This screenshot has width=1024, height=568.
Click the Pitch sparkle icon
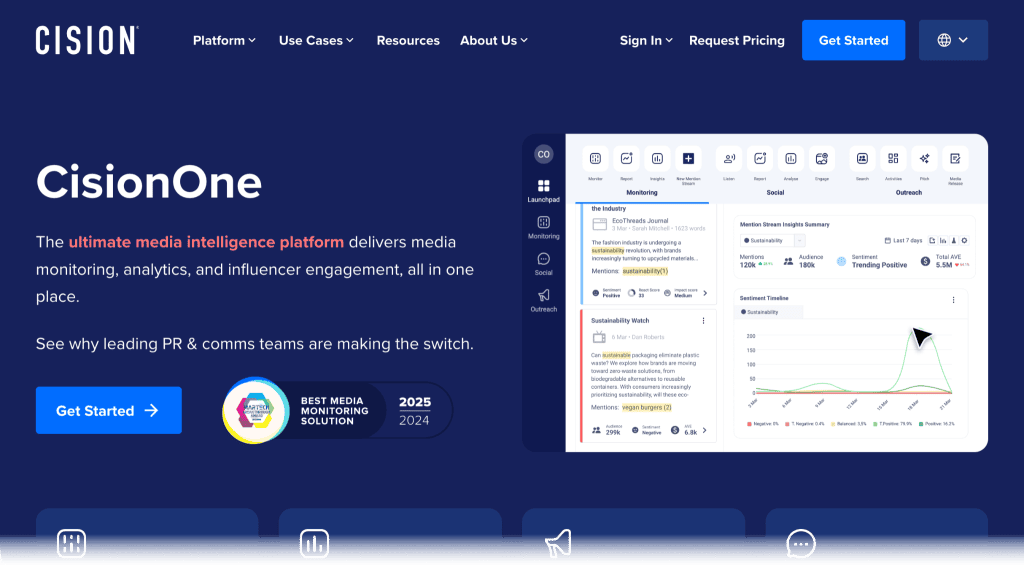924,159
